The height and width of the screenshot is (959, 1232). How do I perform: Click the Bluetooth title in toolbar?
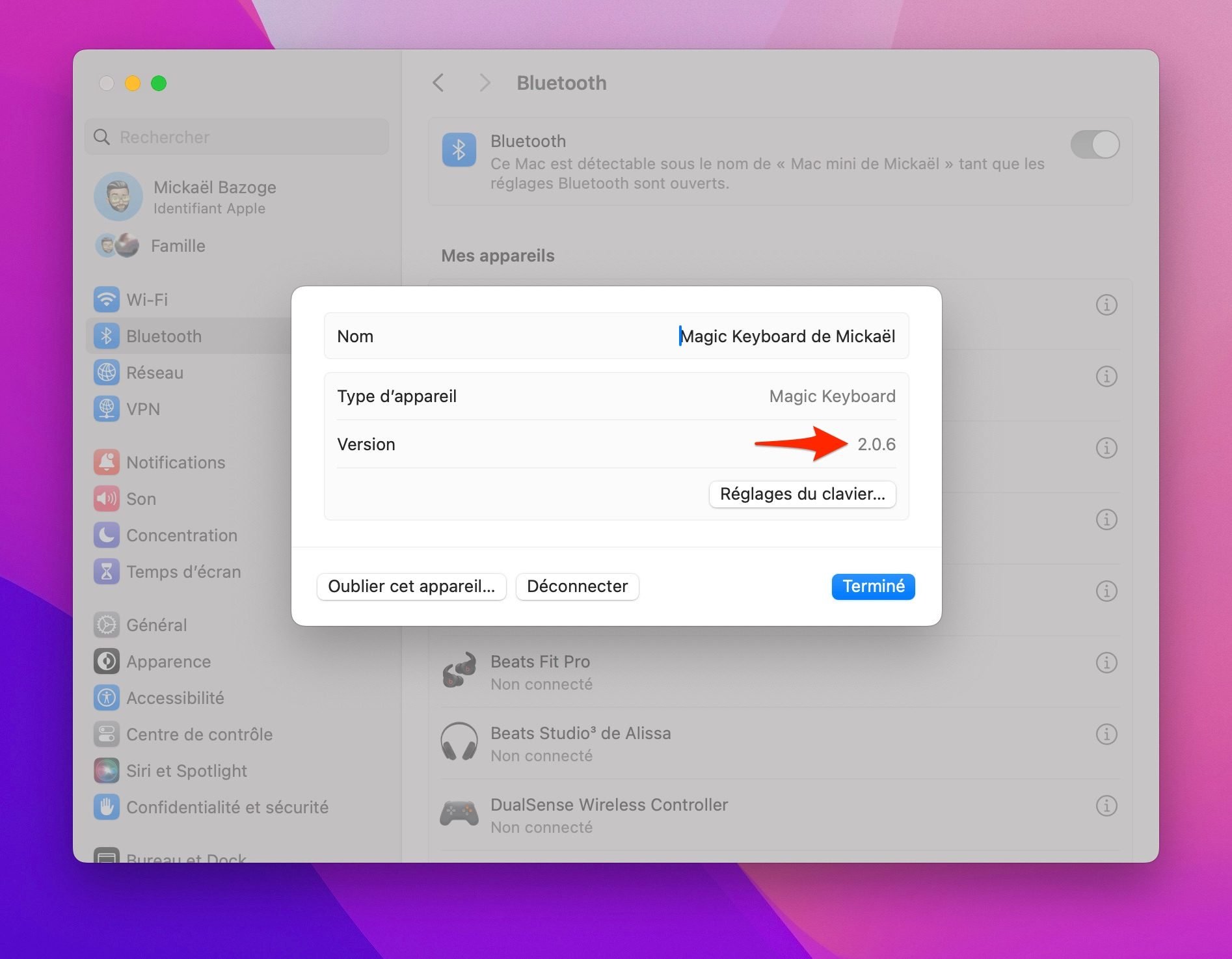[x=561, y=83]
